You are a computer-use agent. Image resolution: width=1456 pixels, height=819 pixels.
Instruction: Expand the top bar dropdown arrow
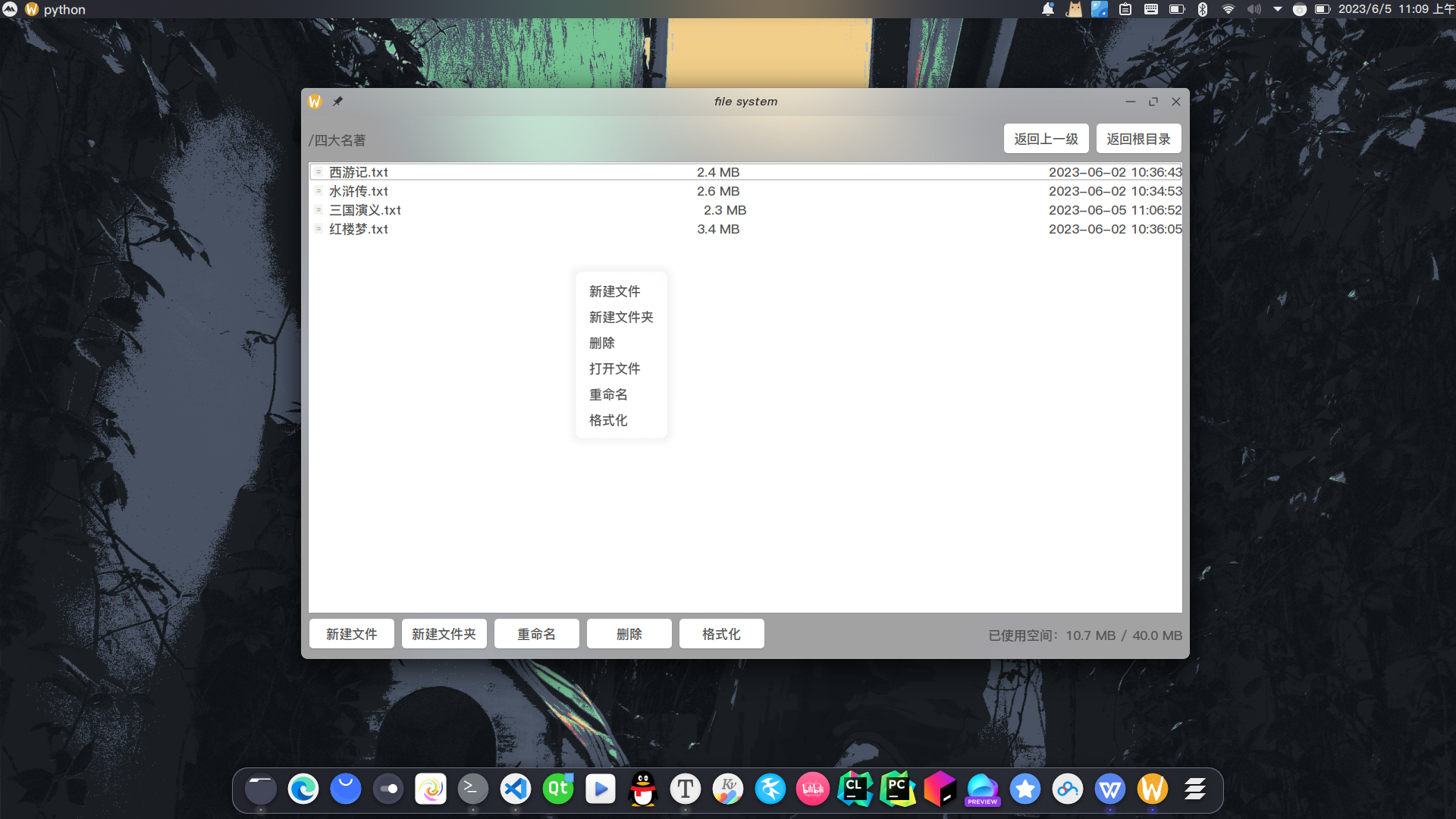pyautogui.click(x=1278, y=9)
